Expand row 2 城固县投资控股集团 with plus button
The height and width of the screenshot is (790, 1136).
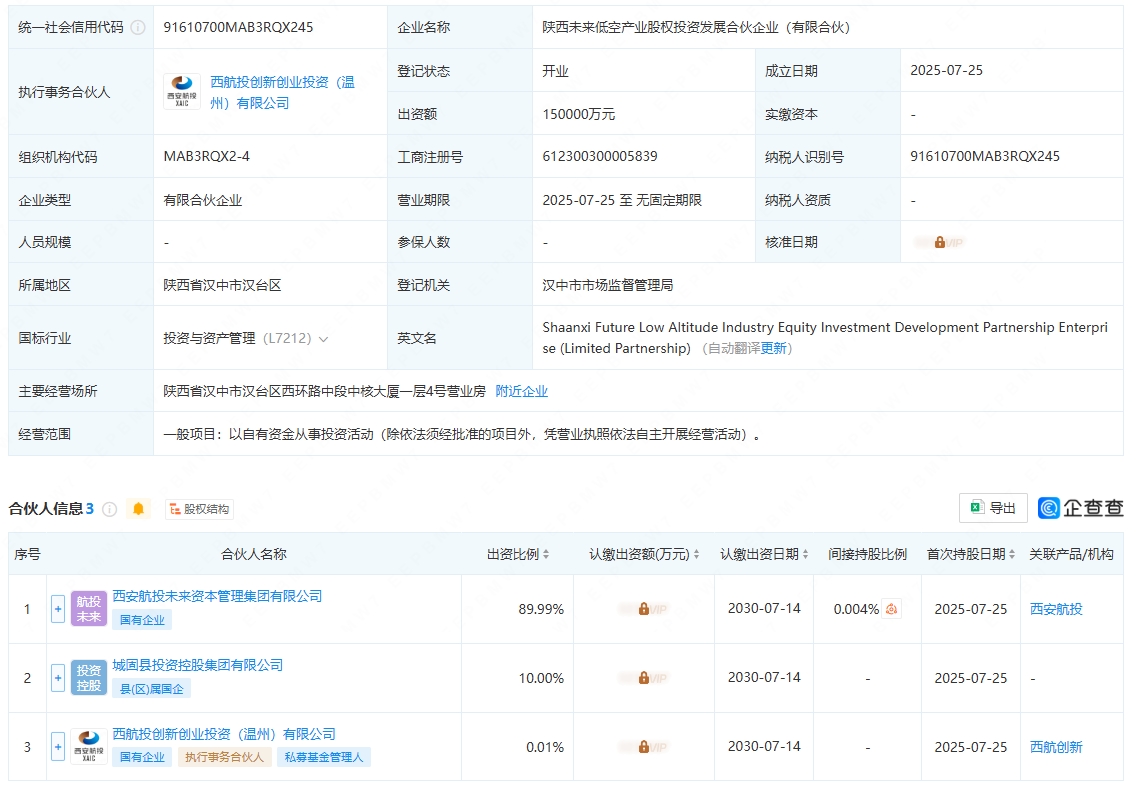(x=58, y=678)
